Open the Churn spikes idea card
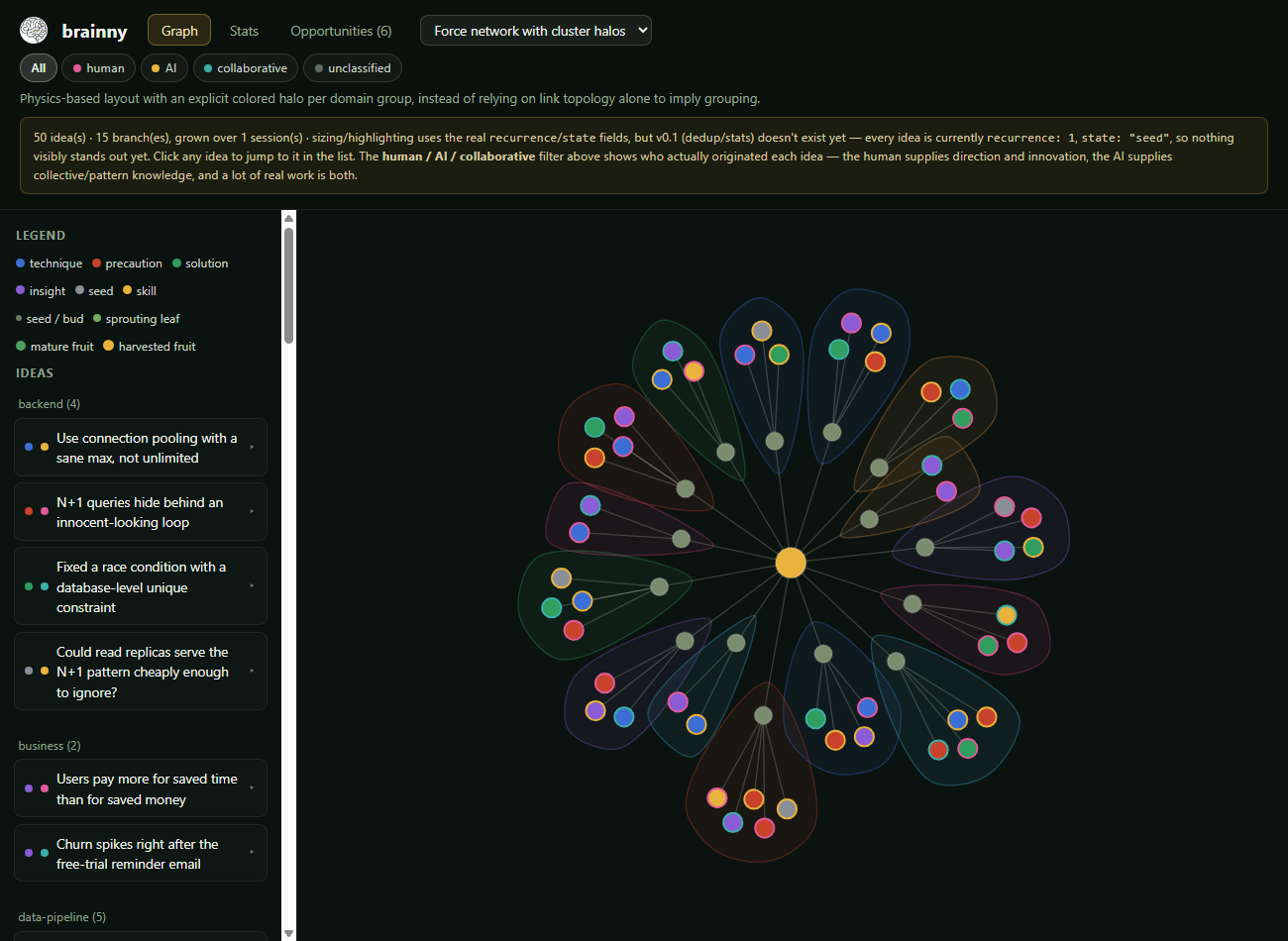The height and width of the screenshot is (941, 1288). tap(141, 853)
